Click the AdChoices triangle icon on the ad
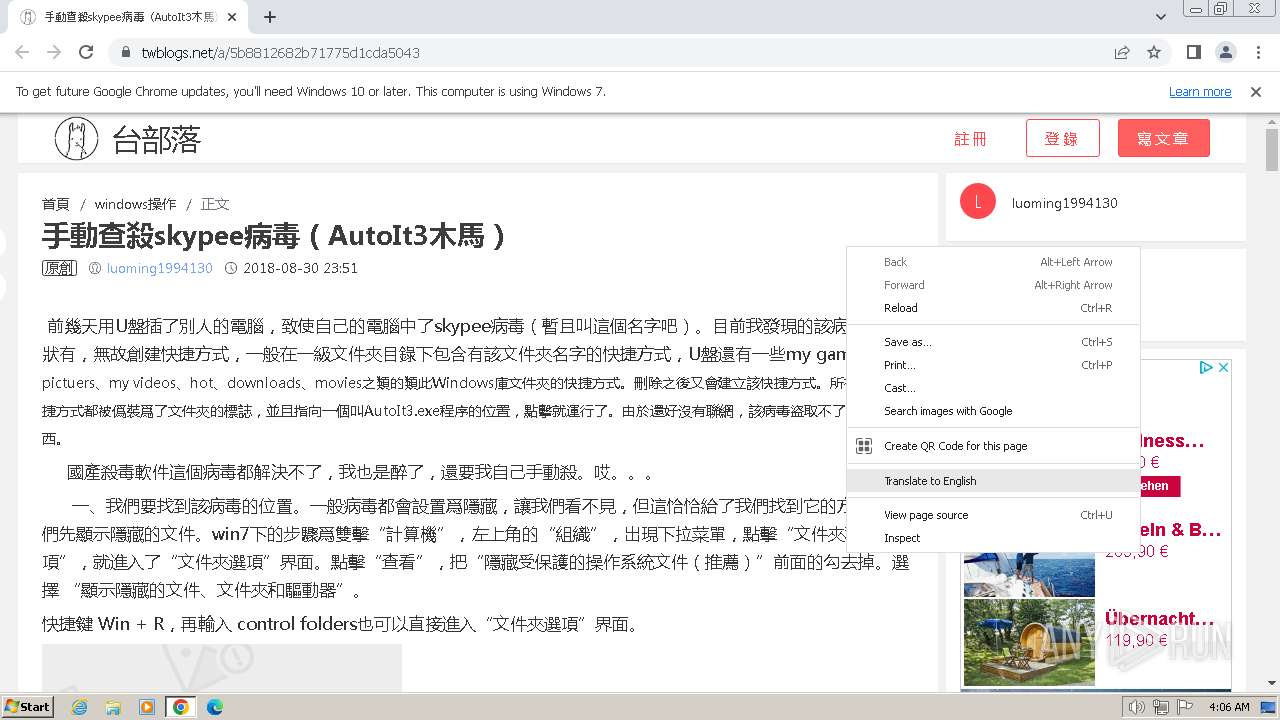 pos(1207,368)
